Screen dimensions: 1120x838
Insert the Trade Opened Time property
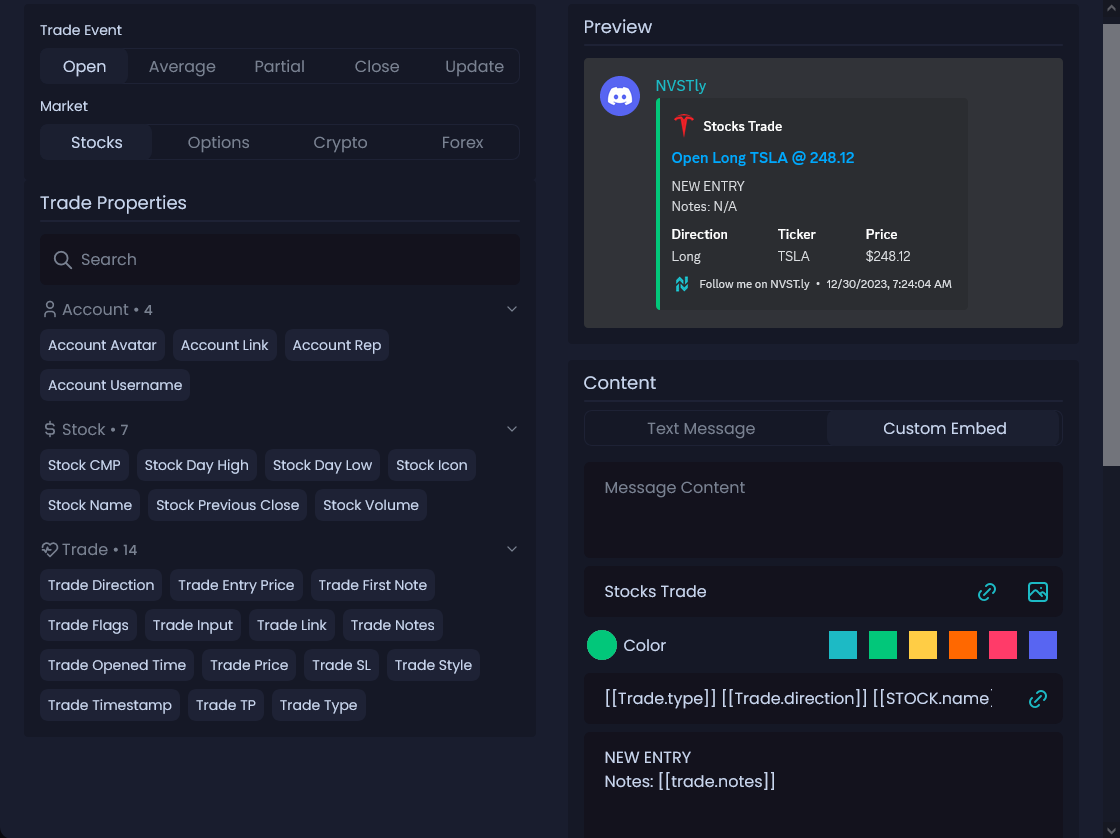click(117, 665)
